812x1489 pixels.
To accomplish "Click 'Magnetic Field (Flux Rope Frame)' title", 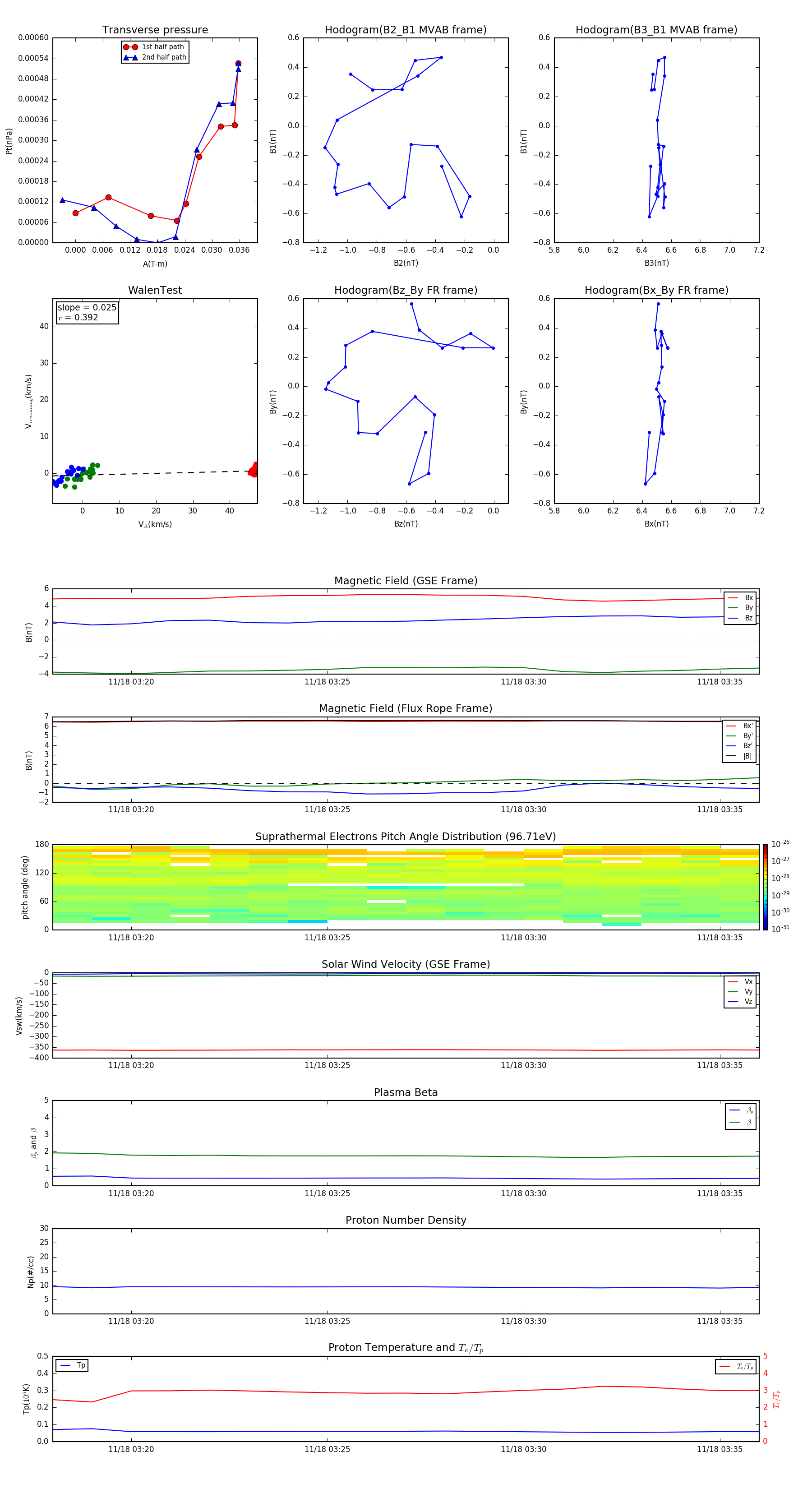I will coord(406,709).
